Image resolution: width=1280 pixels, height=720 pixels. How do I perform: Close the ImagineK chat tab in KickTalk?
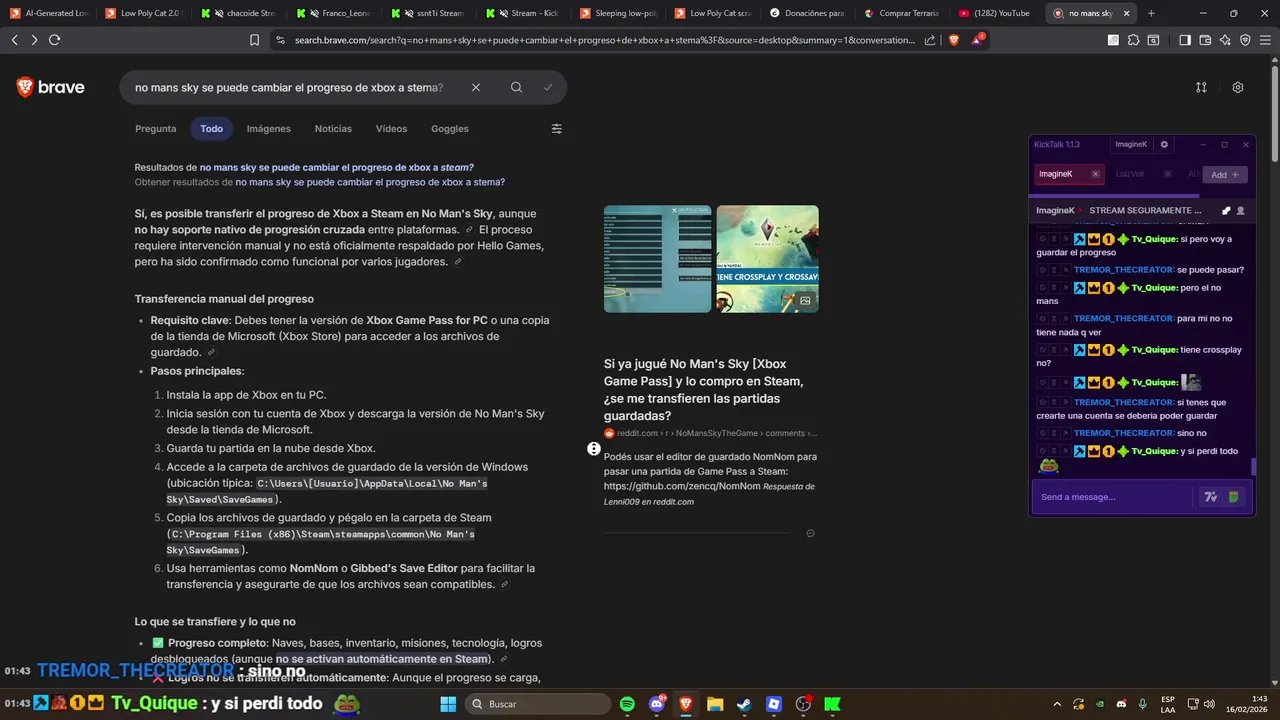tap(1095, 174)
